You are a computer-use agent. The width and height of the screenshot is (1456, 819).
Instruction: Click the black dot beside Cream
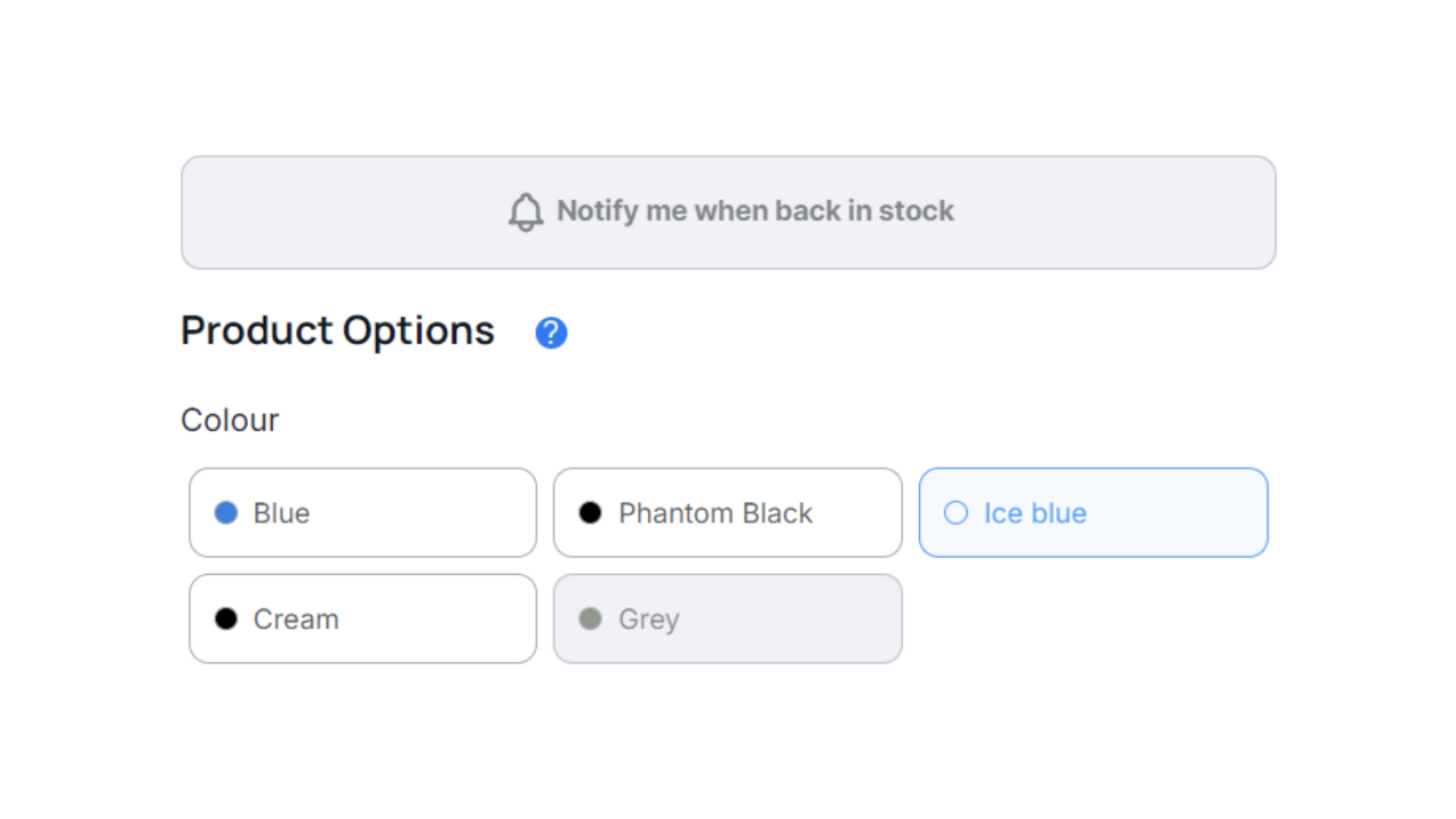(x=226, y=619)
